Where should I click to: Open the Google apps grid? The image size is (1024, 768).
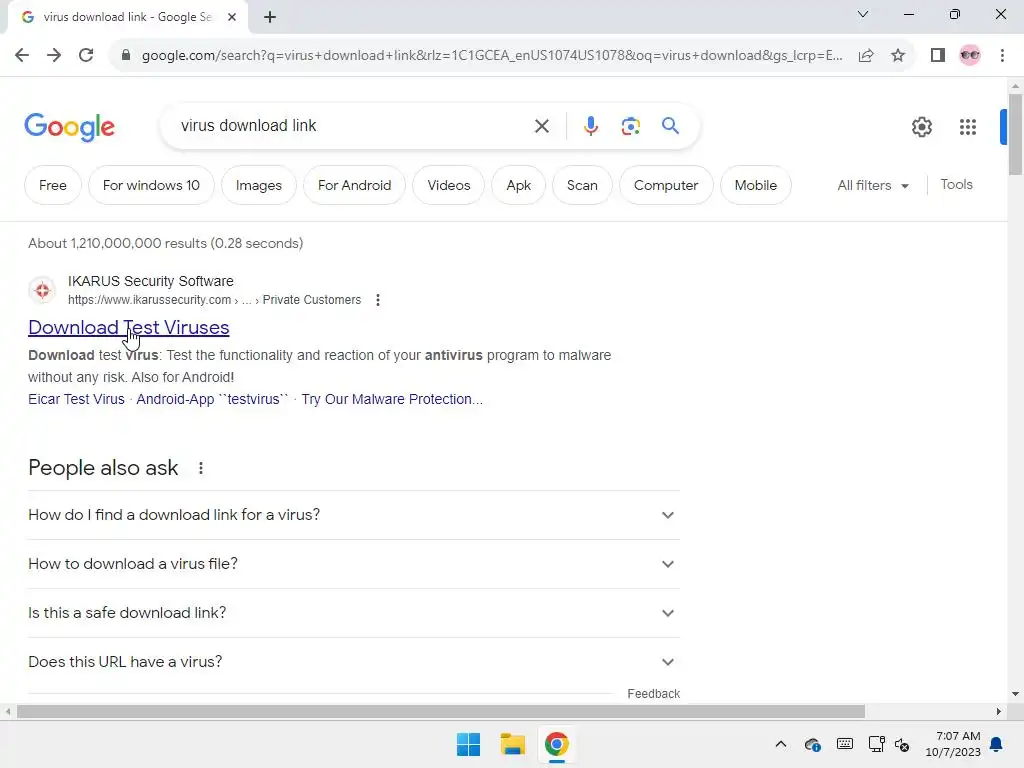pyautogui.click(x=968, y=127)
